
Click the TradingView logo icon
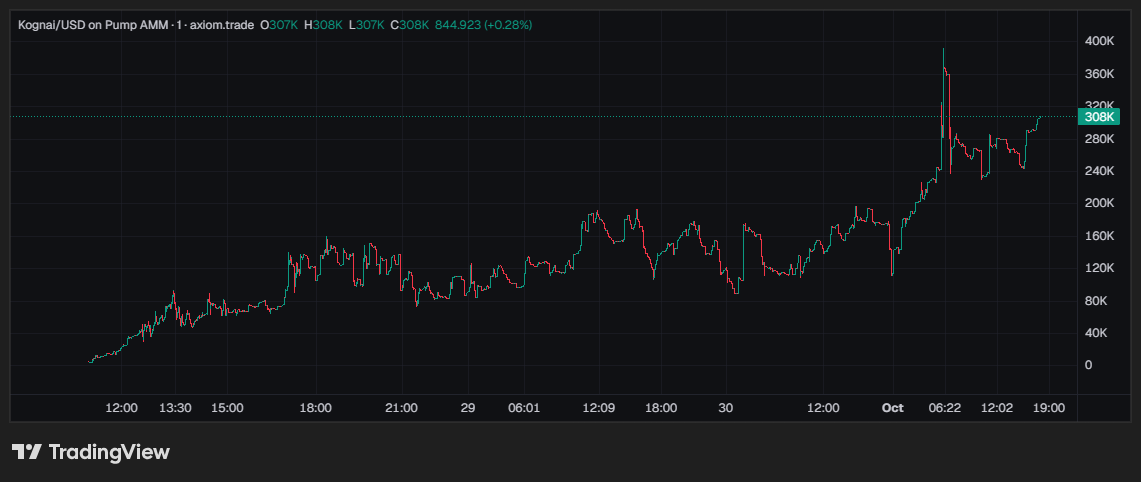coord(26,452)
